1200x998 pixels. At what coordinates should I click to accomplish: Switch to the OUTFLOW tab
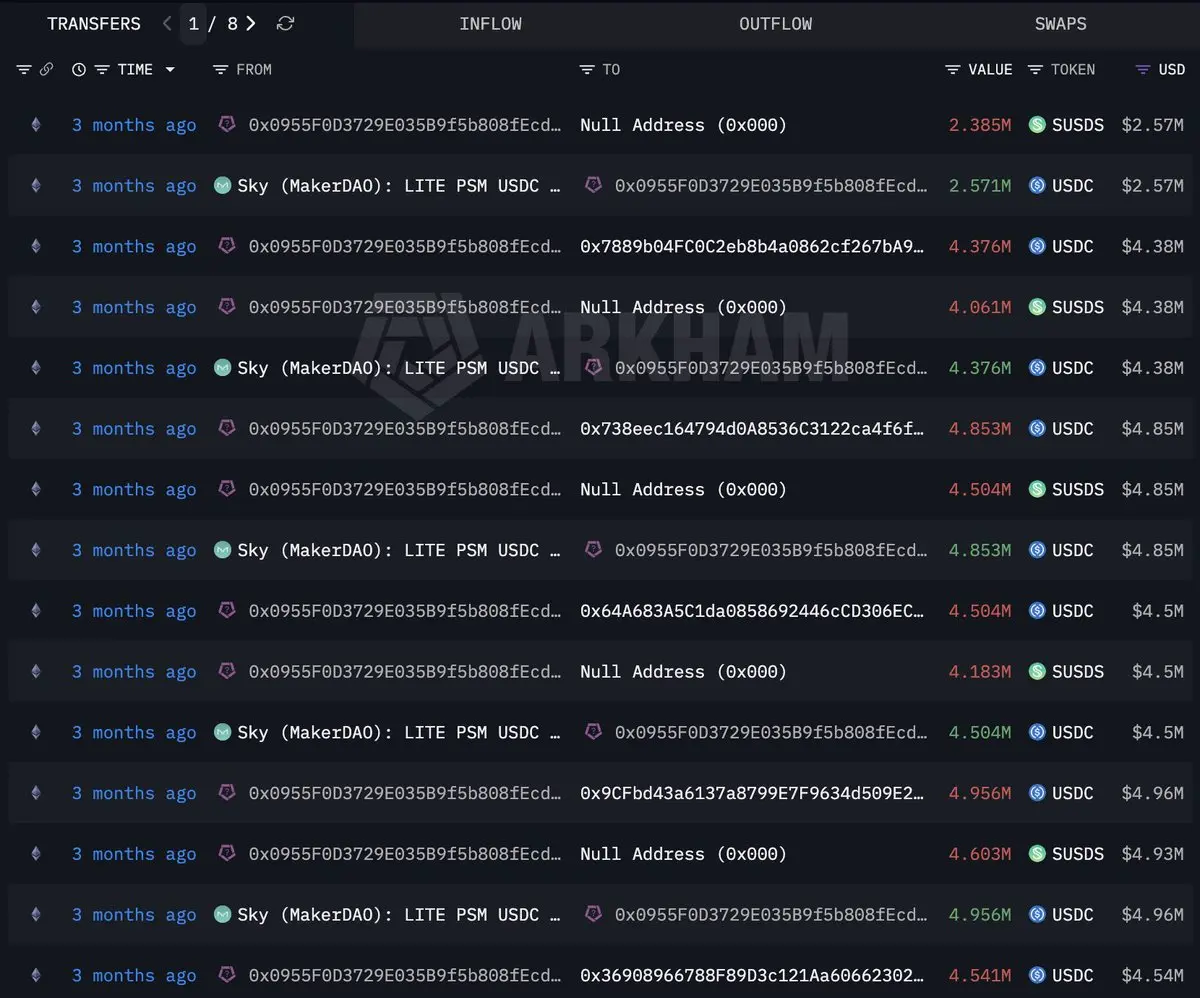775,24
